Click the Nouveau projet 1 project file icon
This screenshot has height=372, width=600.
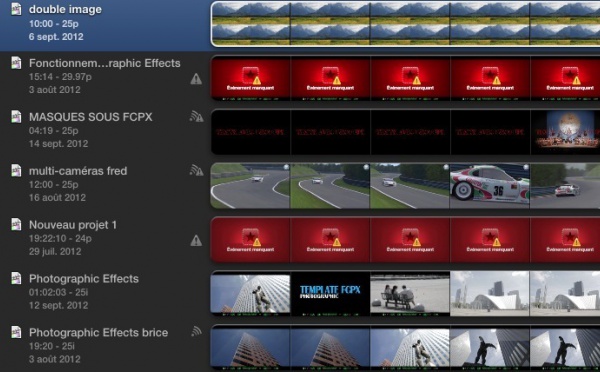point(16,224)
